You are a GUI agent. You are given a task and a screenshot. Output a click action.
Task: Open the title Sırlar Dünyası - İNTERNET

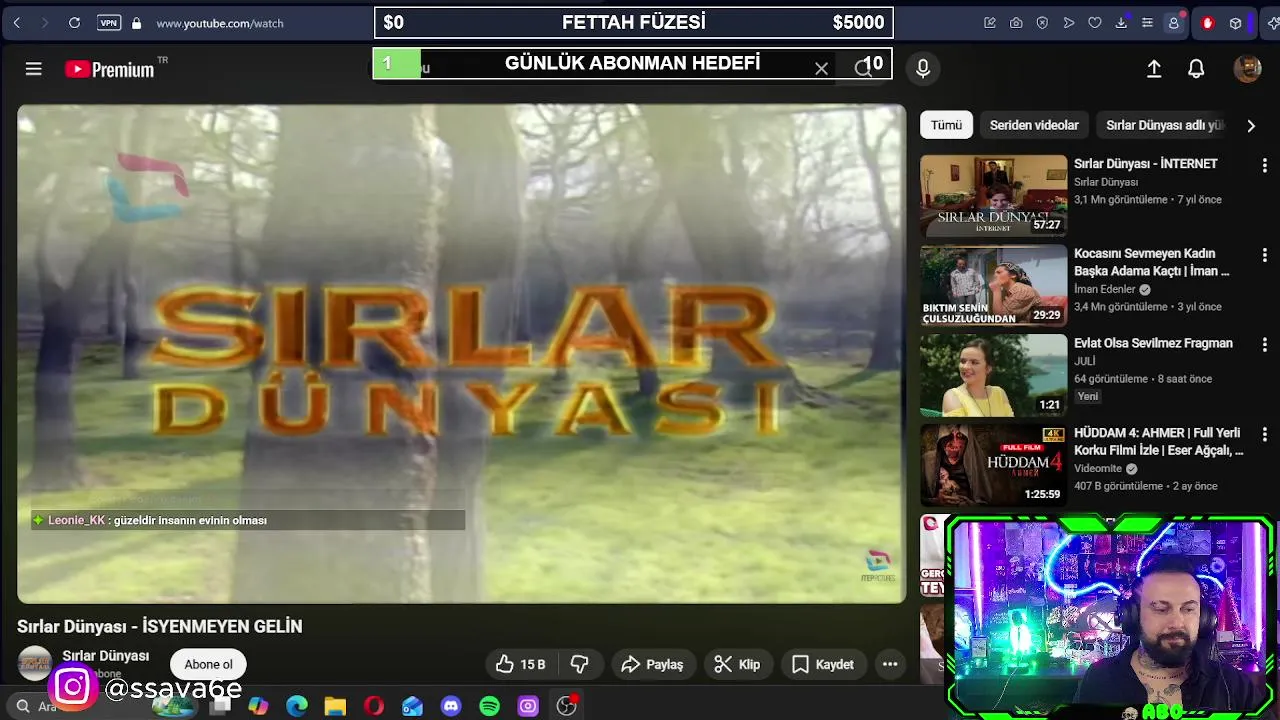pos(1145,164)
